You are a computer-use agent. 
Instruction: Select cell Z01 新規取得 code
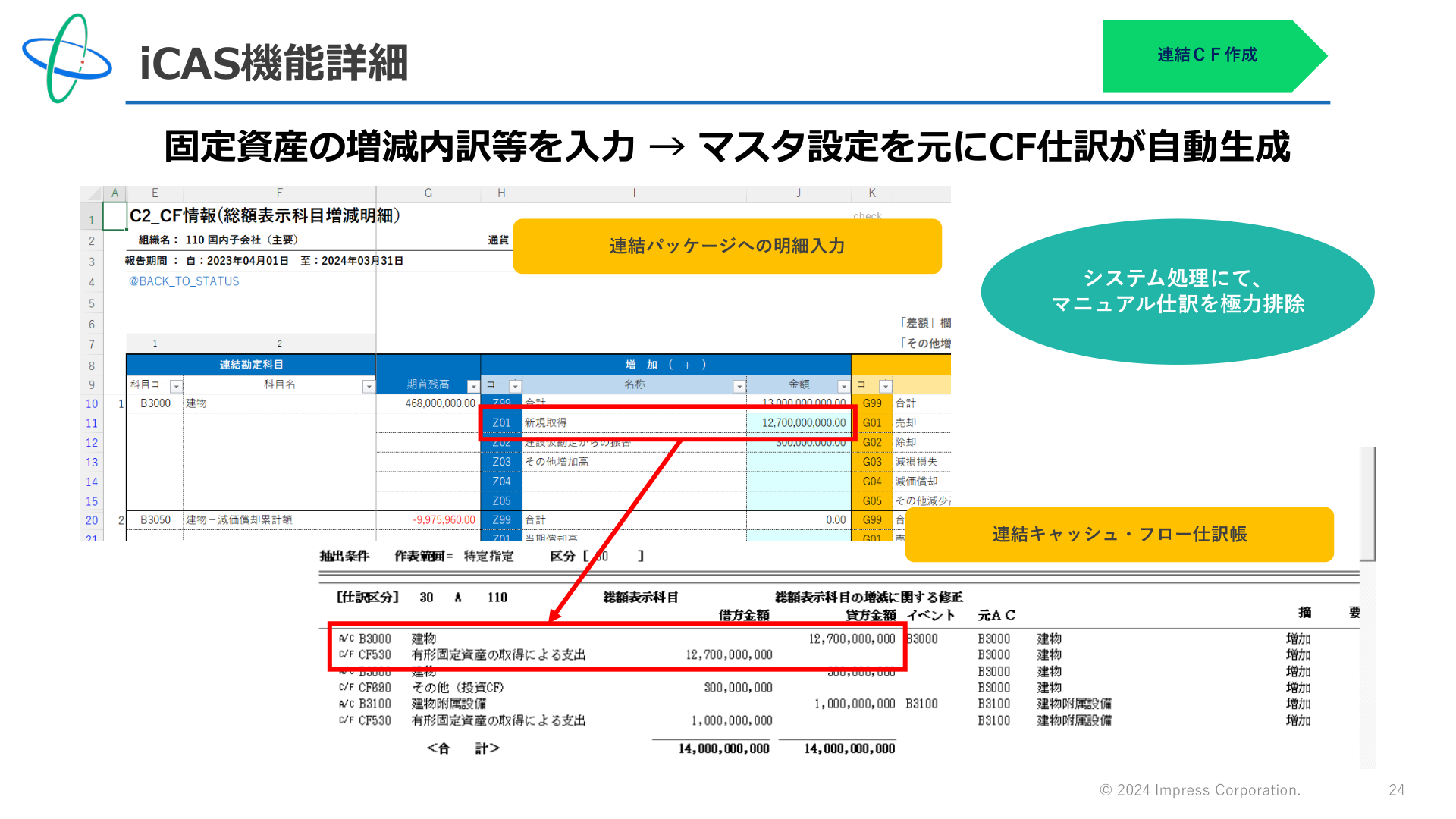pos(501,423)
